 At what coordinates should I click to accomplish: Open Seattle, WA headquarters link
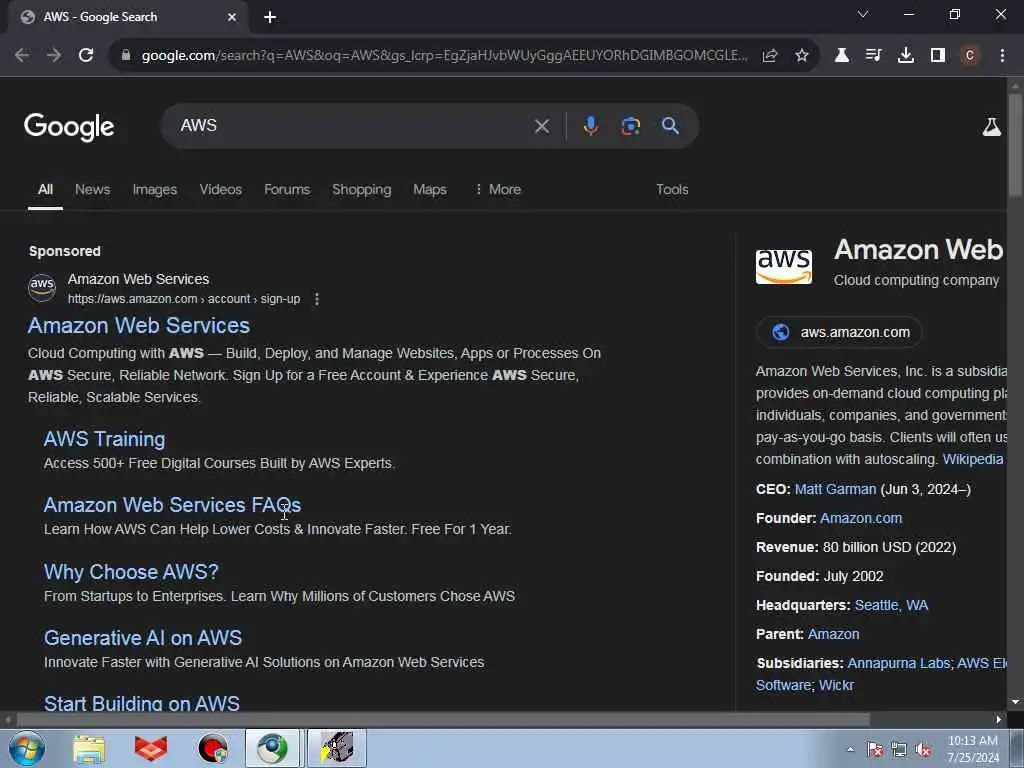coord(891,605)
